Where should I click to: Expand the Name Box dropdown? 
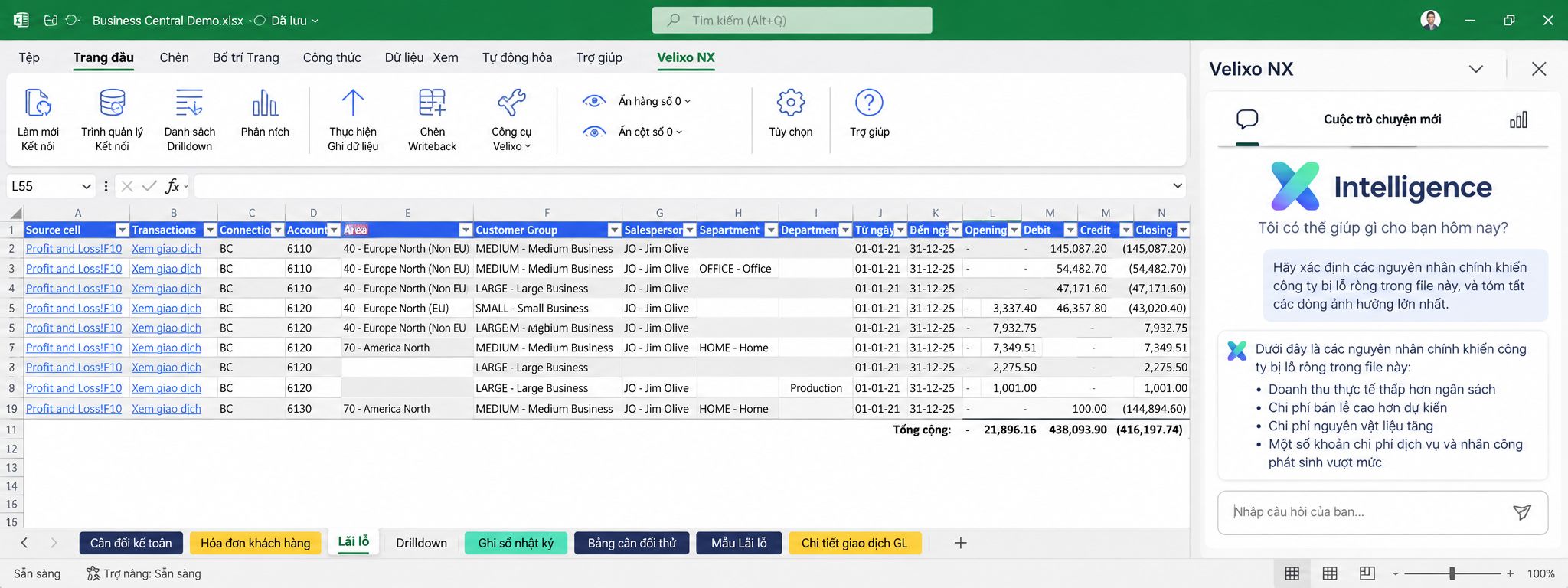click(86, 186)
